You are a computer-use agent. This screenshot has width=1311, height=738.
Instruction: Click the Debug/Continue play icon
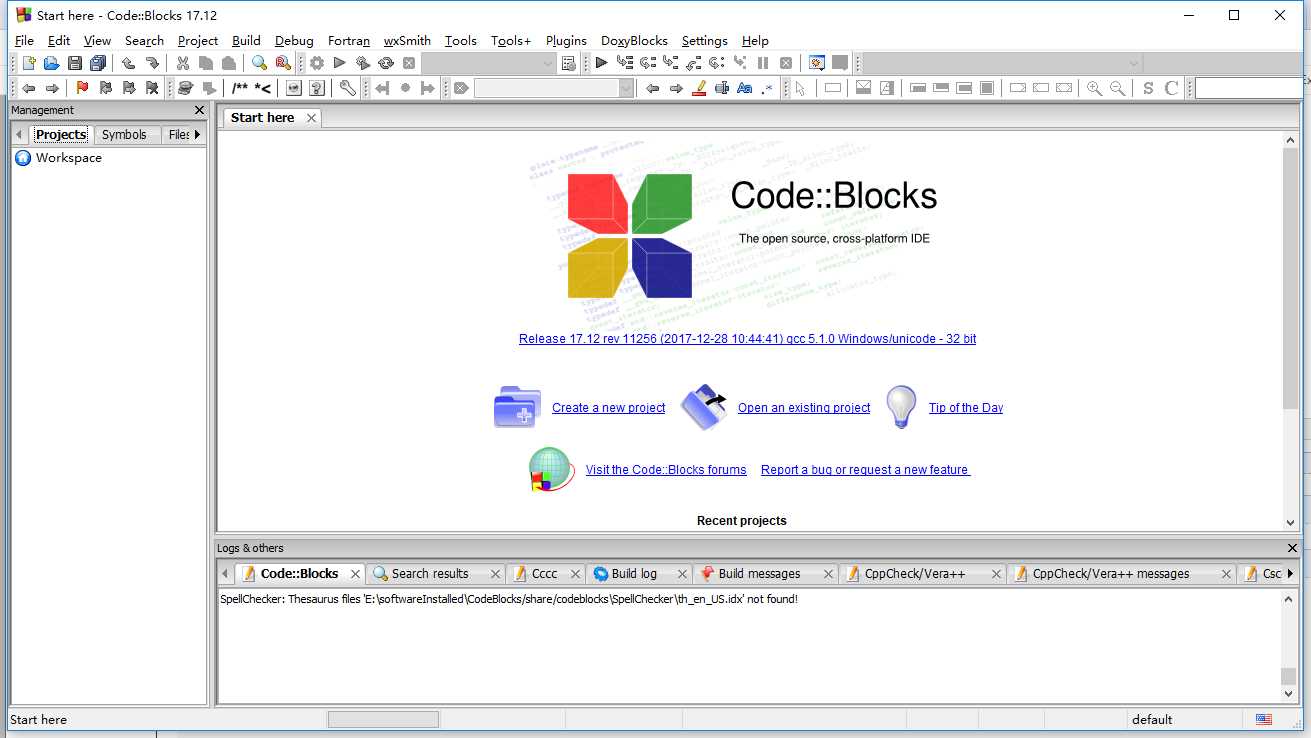601,63
